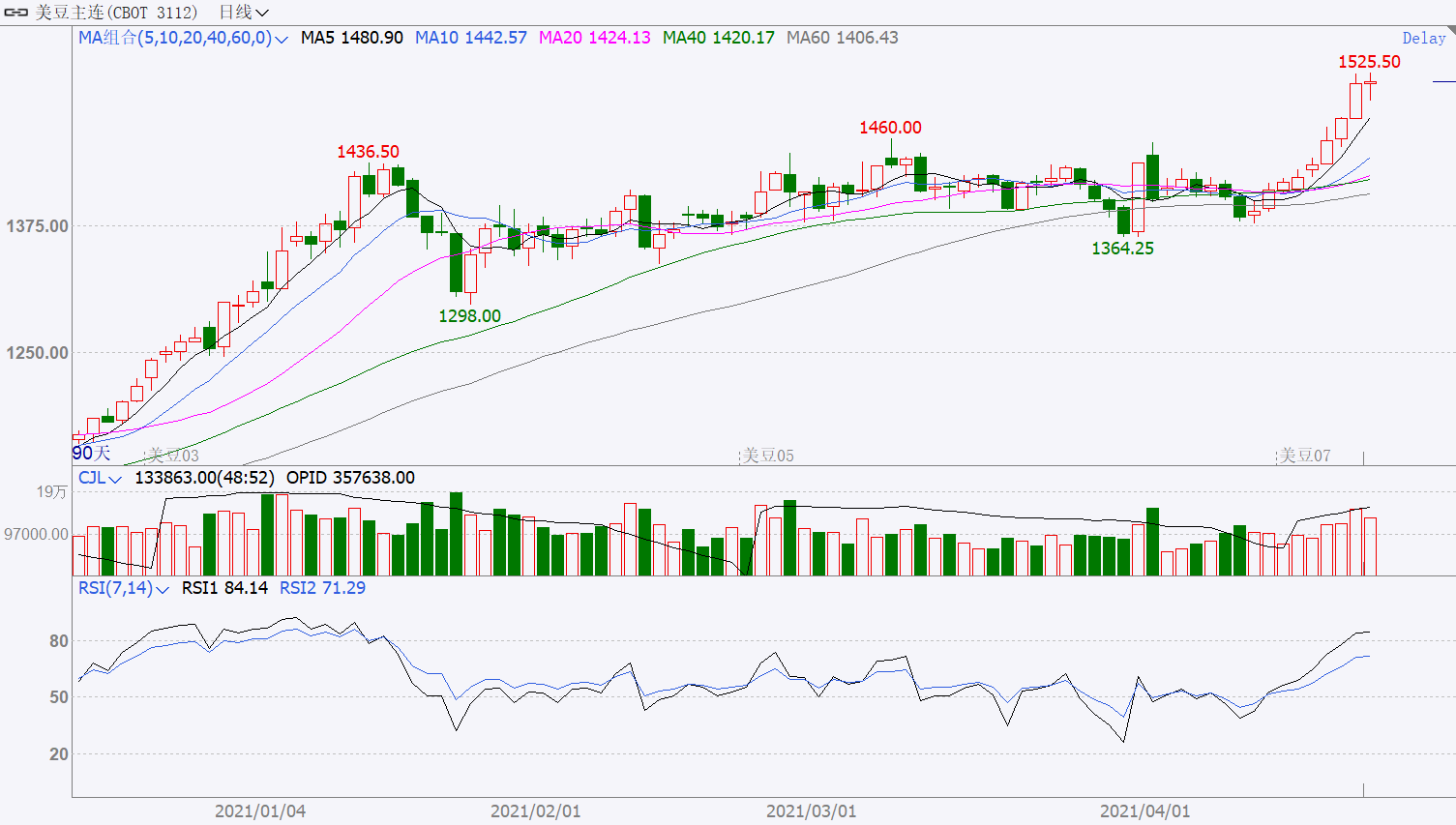This screenshot has height=825, width=1456.
Task: Click the 90天 range label
Action: click(x=92, y=454)
